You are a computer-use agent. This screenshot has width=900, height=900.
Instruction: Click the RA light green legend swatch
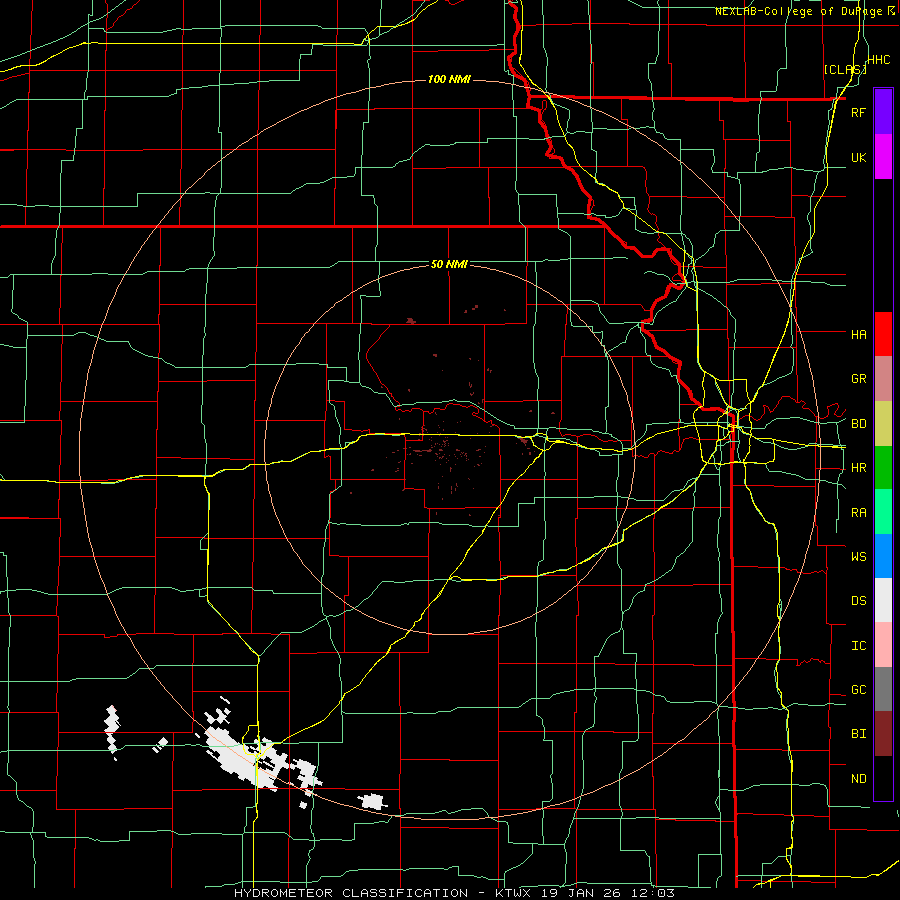(883, 512)
